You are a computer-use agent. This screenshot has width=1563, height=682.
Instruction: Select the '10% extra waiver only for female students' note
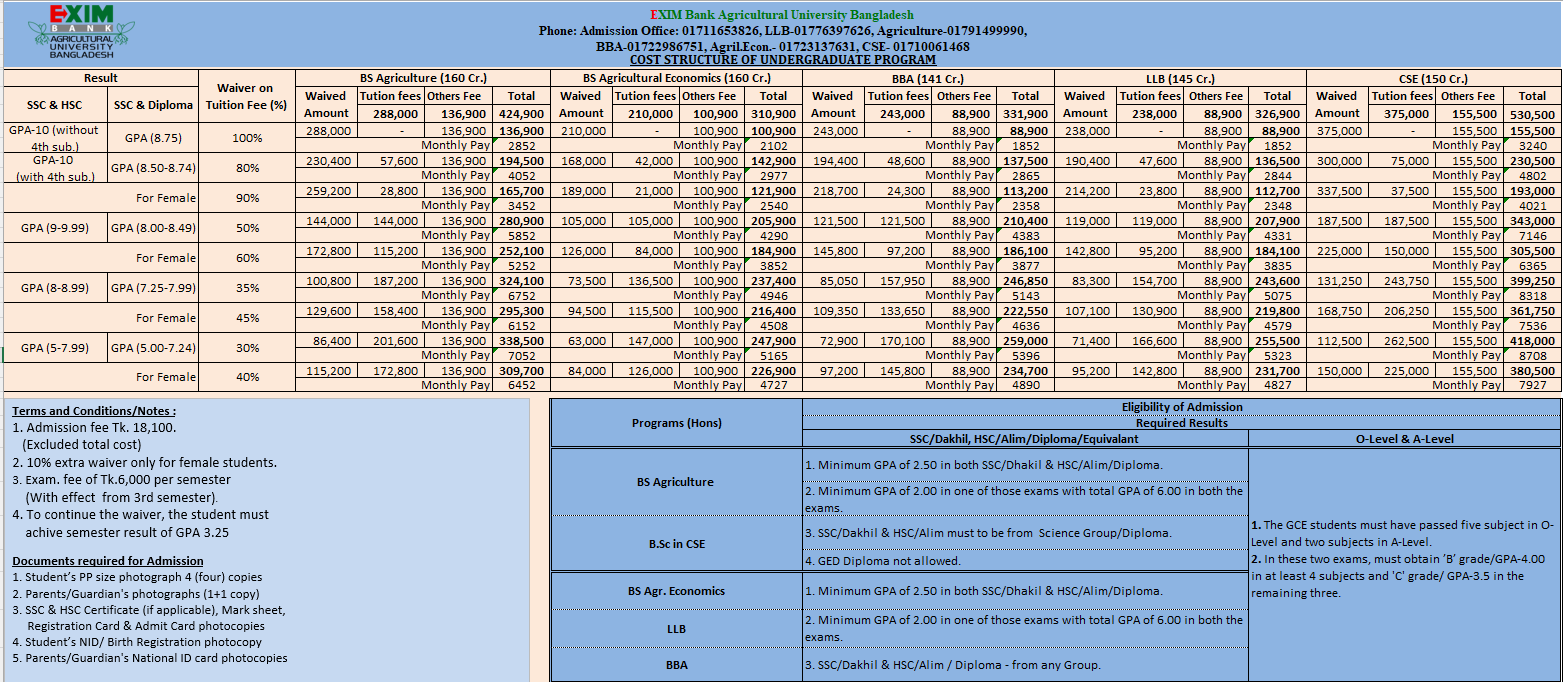click(145, 462)
